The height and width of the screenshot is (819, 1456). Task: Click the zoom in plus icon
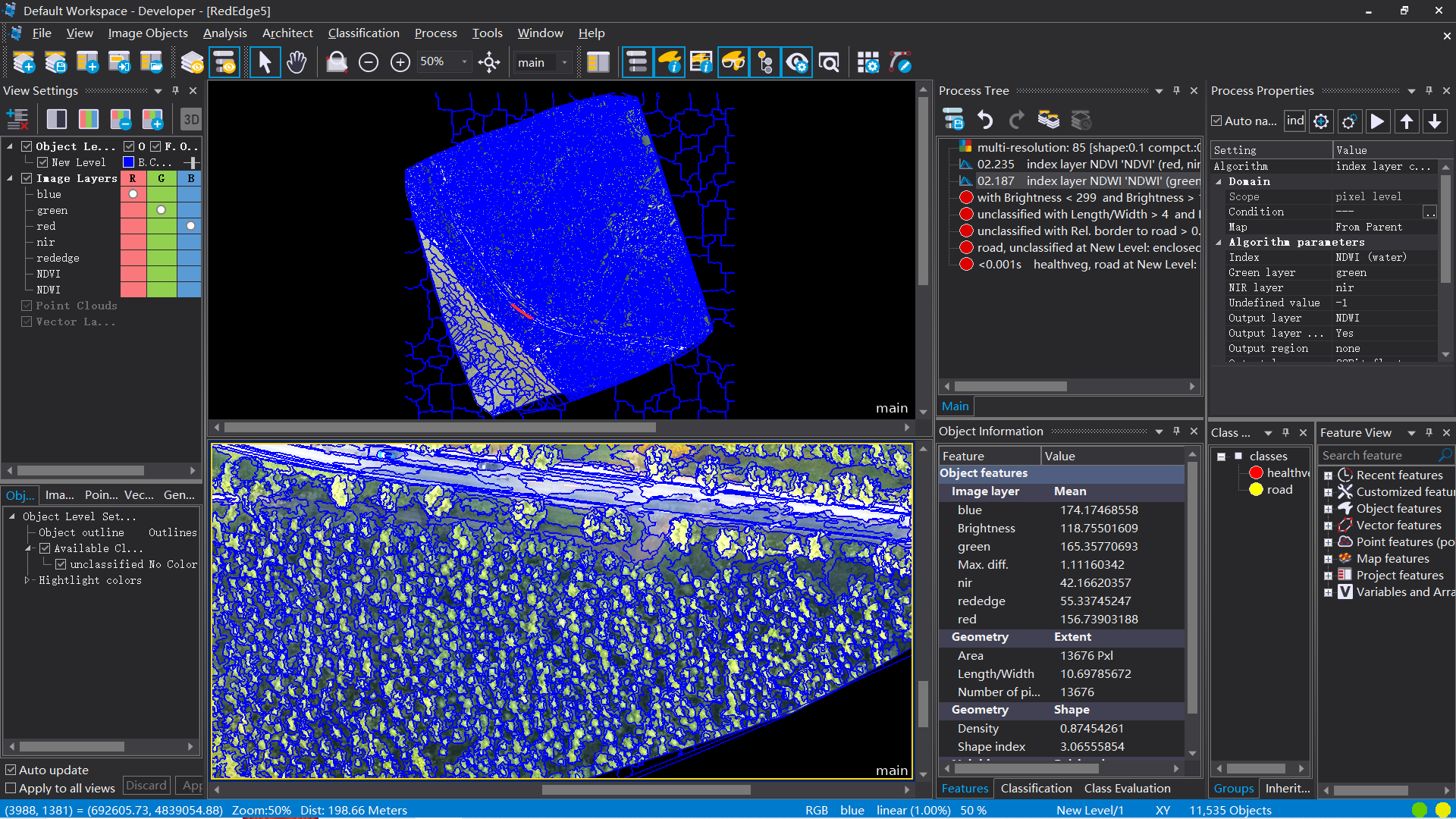click(400, 62)
